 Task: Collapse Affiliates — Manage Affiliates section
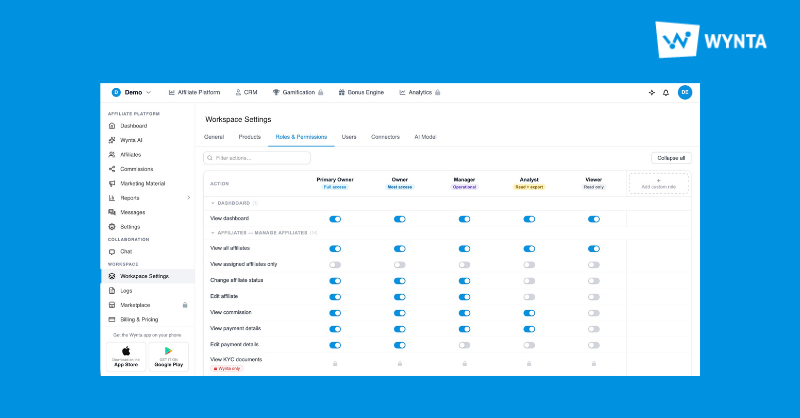pyautogui.click(x=213, y=233)
